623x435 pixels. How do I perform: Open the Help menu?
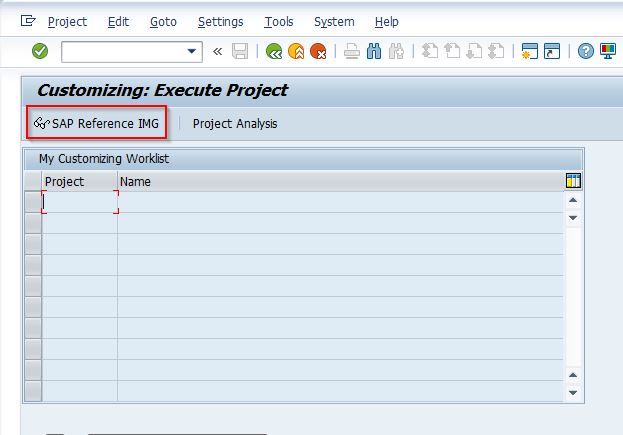click(387, 21)
